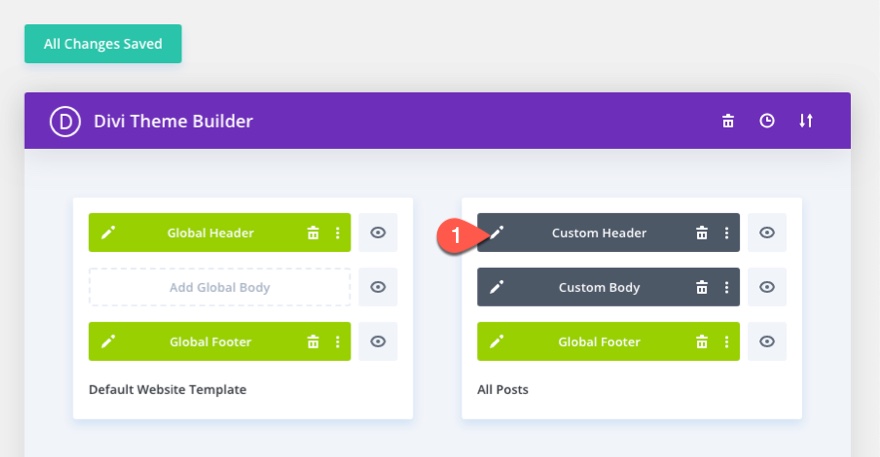Click Theme Builder trash icon in purple bar
Screen dimensions: 880x457
pos(728,121)
